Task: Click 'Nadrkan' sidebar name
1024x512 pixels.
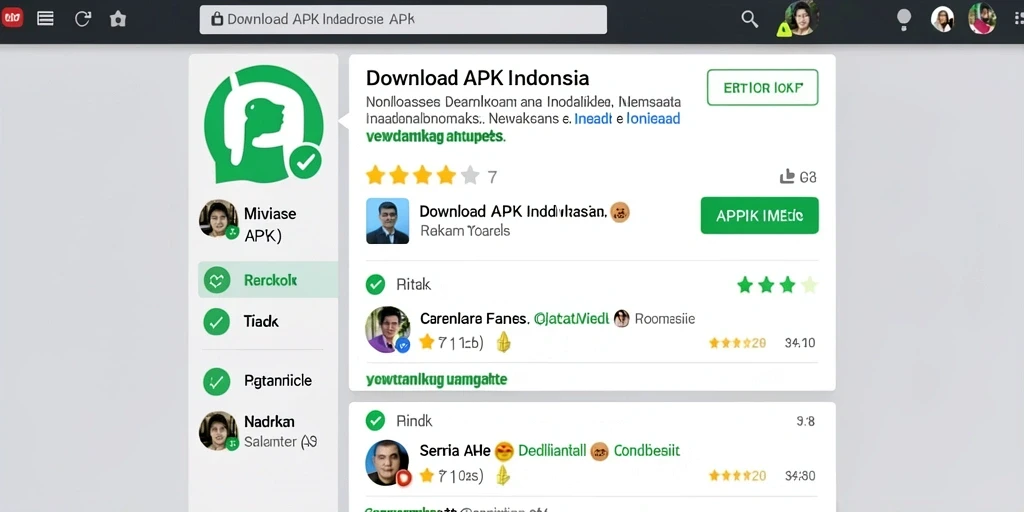Action: (269, 421)
